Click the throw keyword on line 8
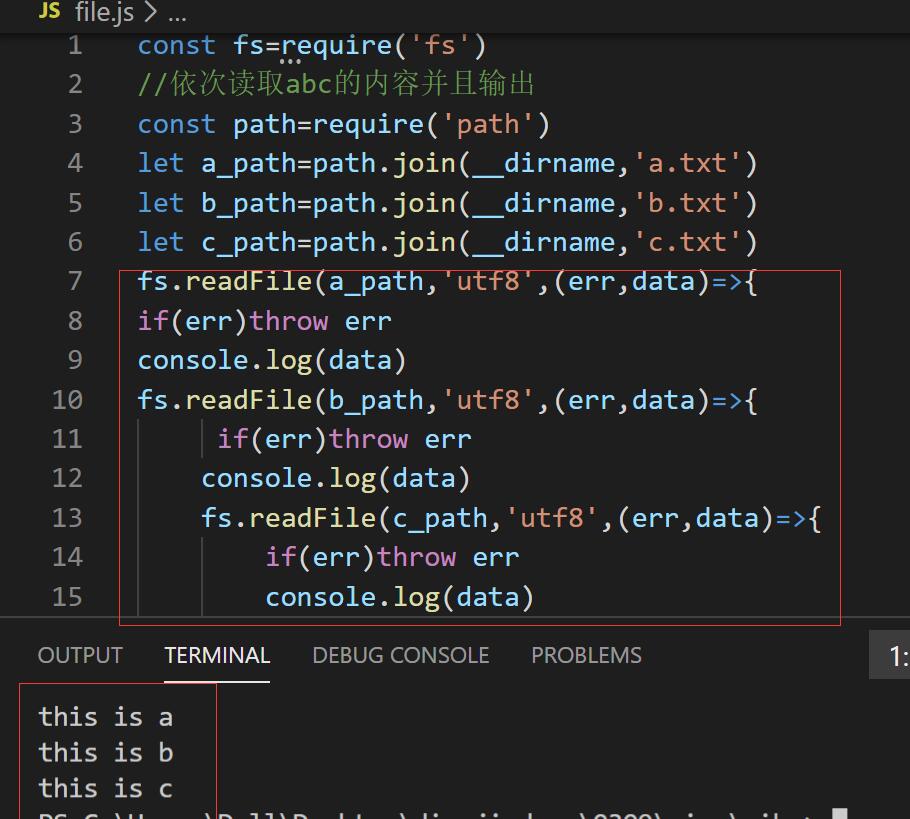This screenshot has width=910, height=819. coord(288,321)
